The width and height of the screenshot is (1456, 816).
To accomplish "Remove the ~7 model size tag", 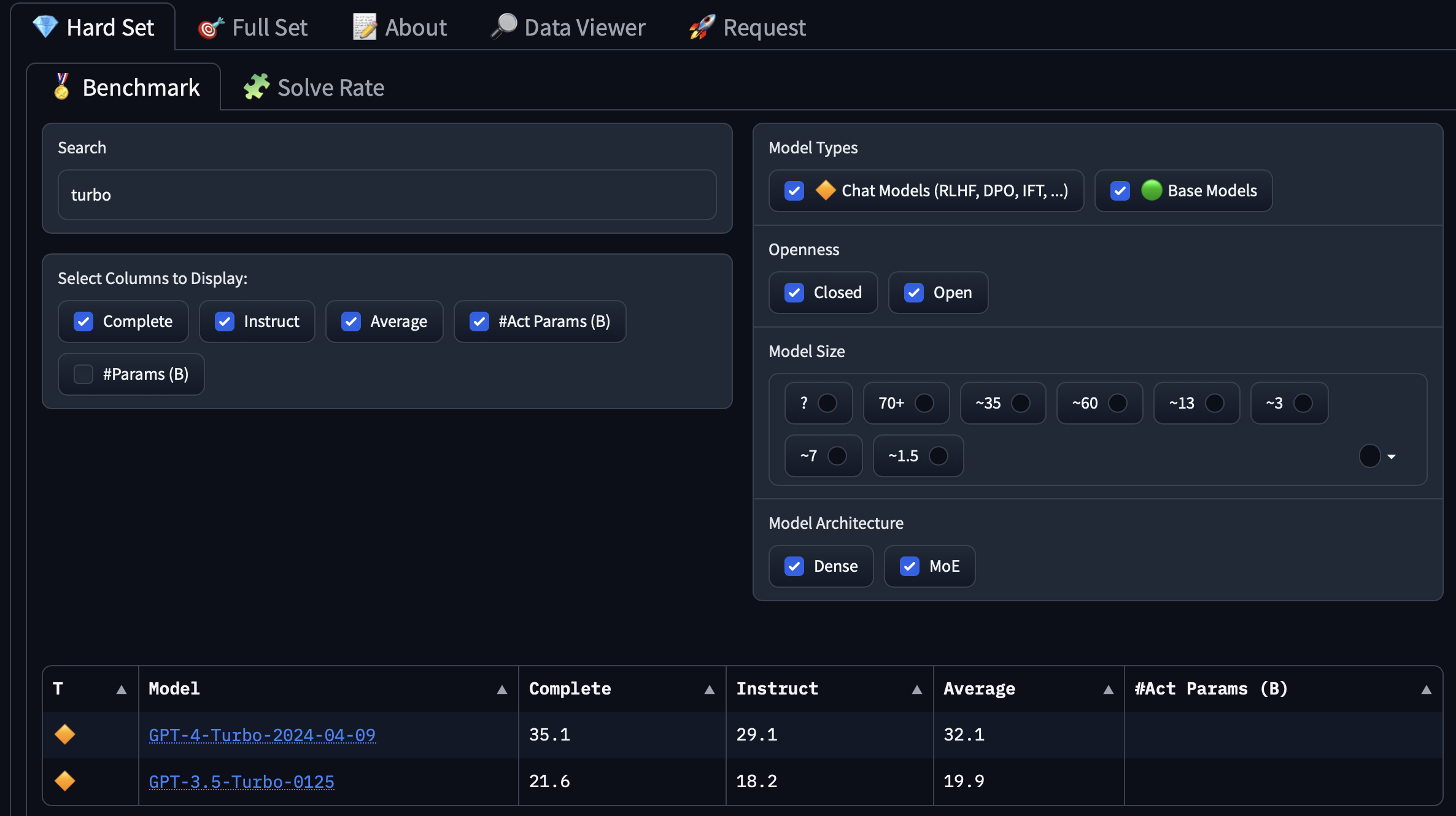I will click(x=837, y=456).
